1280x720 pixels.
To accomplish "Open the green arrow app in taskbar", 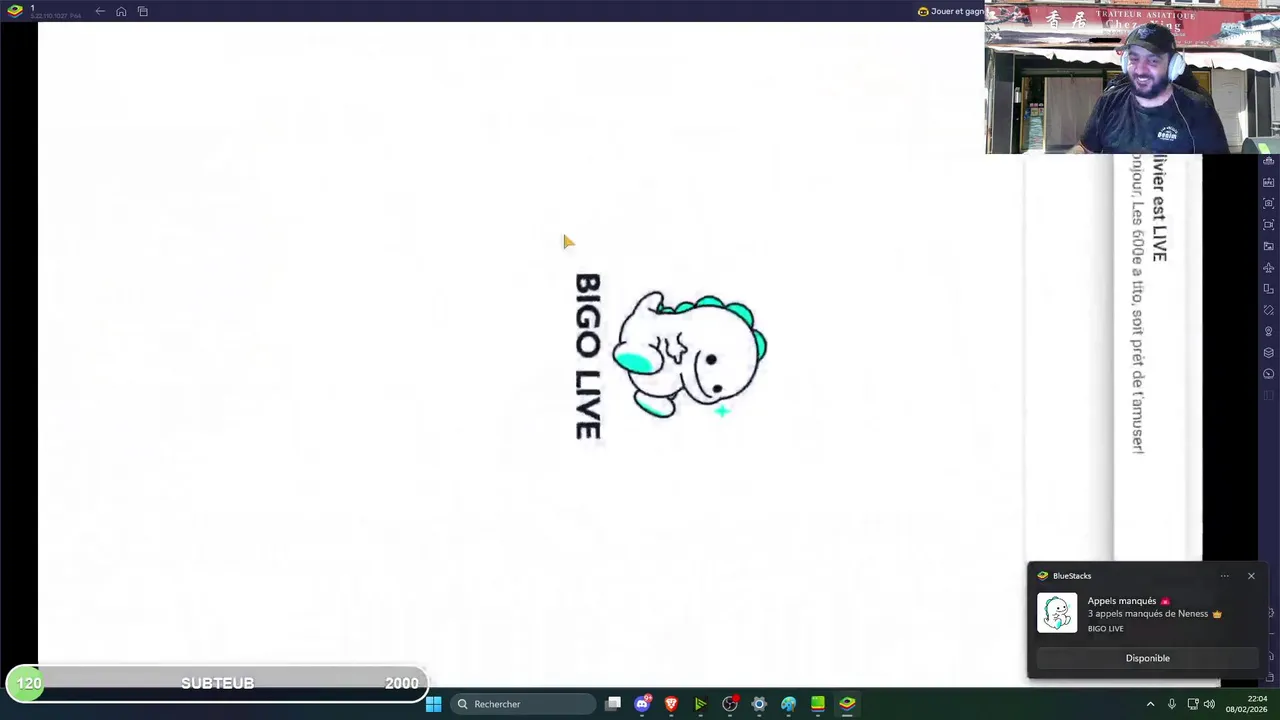I will pyautogui.click(x=700, y=704).
